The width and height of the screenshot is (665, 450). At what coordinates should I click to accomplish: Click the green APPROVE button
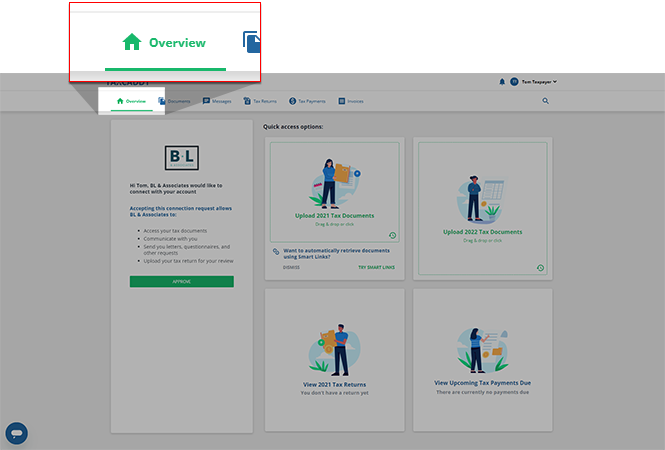182,282
